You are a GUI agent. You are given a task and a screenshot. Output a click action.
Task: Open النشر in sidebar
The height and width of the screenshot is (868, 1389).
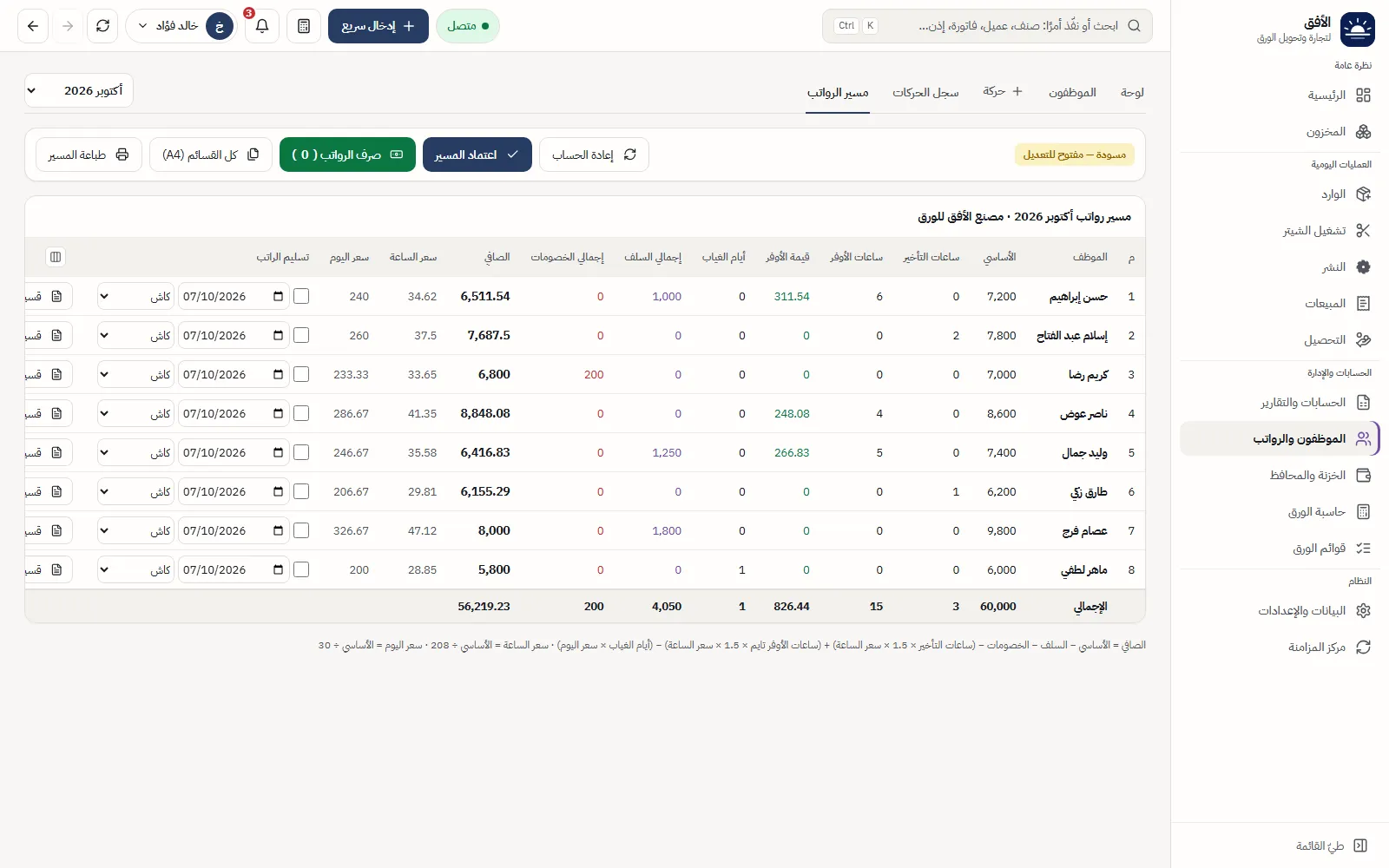click(x=1280, y=267)
